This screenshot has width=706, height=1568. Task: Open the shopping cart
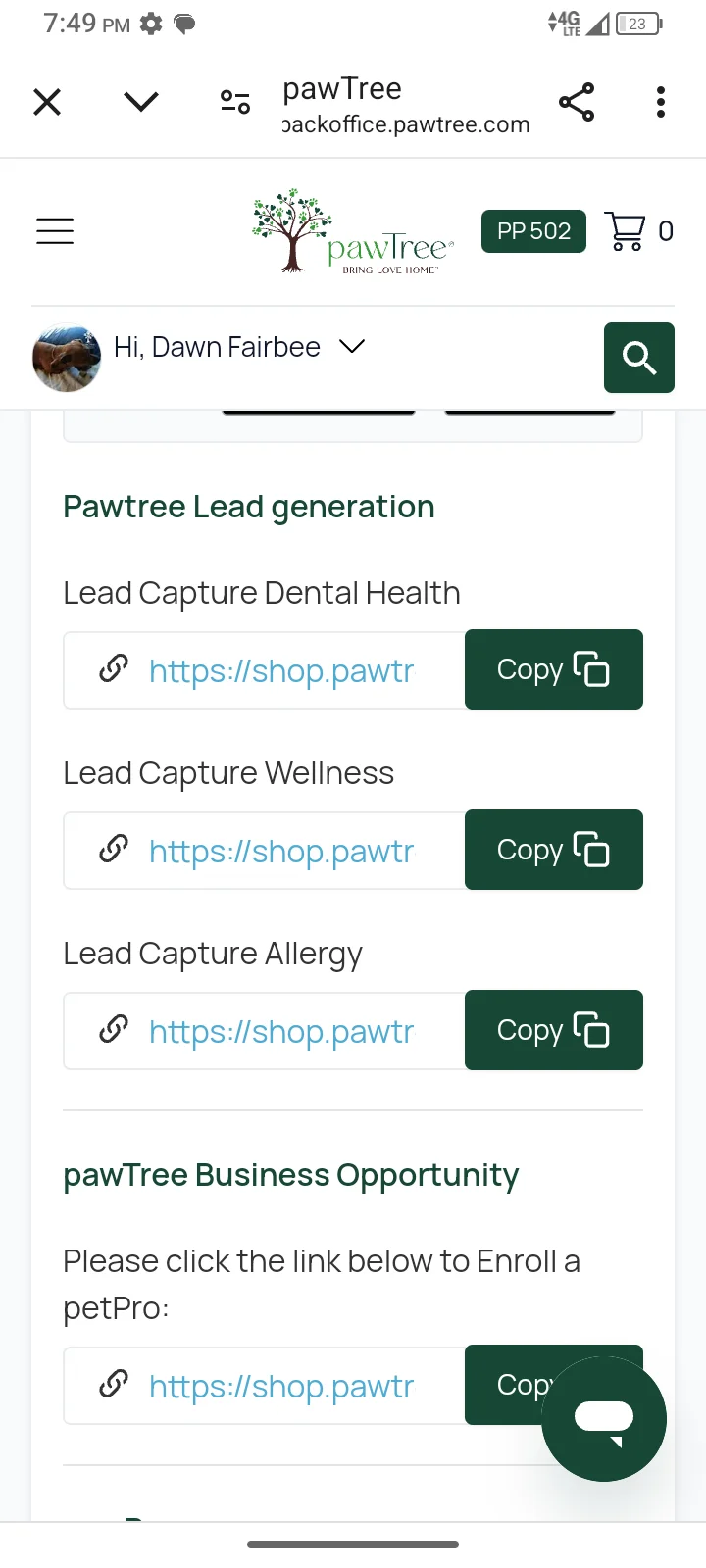625,231
